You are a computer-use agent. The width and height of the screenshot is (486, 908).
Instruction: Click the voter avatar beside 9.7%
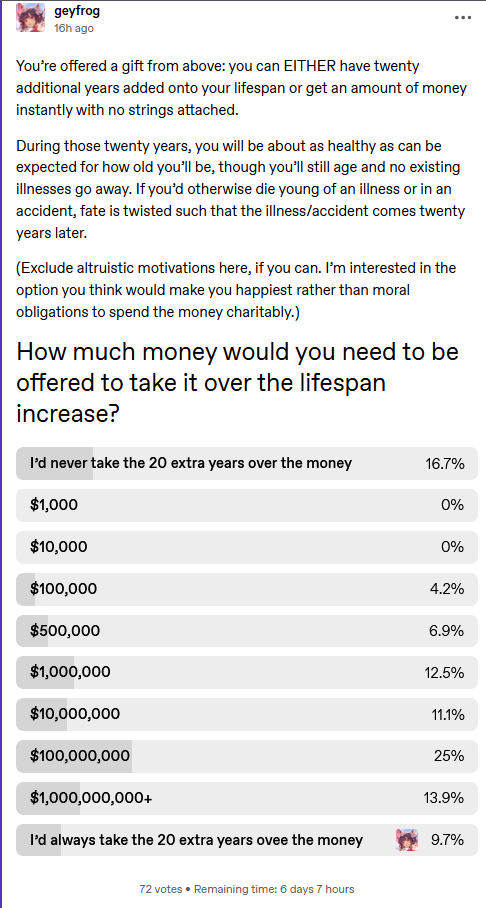407,840
